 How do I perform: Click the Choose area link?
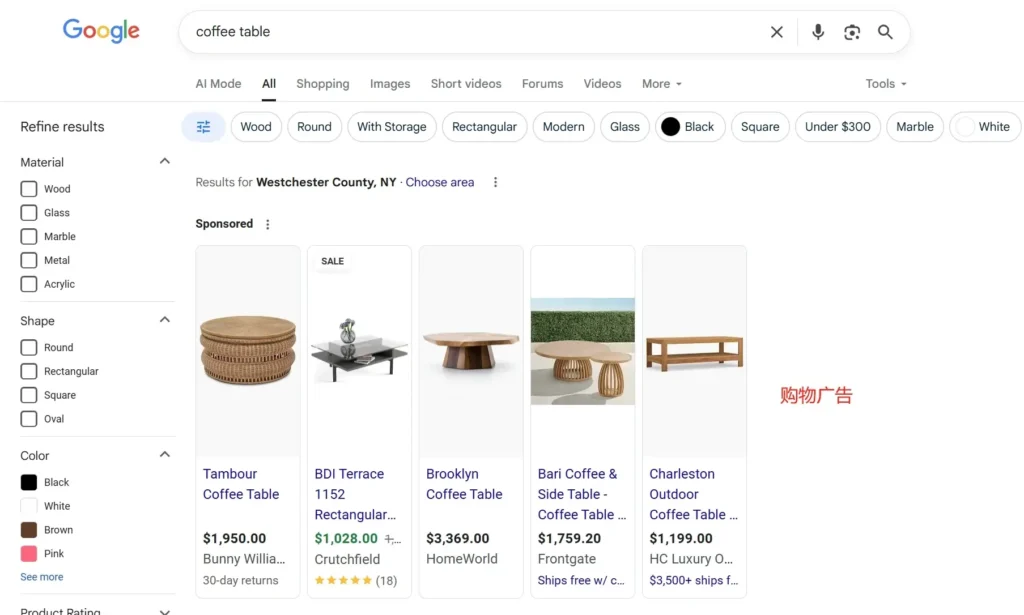(440, 182)
